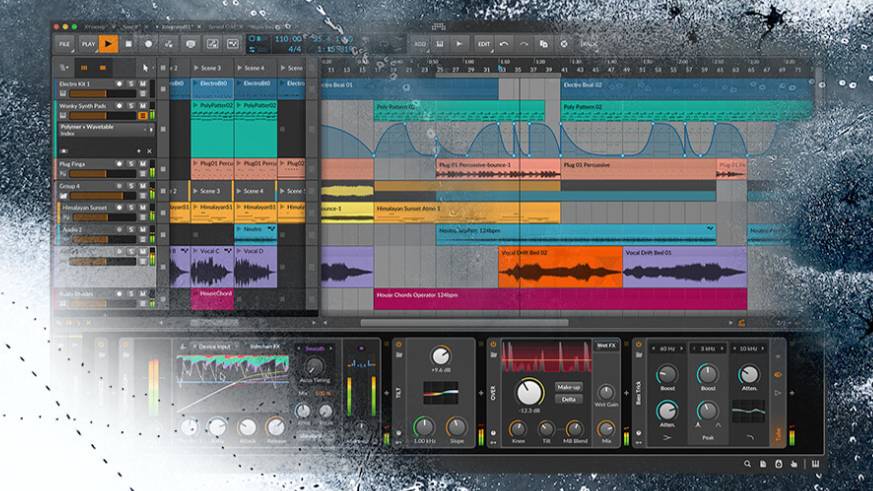
Task: Click the Group 4 volume fader
Action: pos(102,196)
